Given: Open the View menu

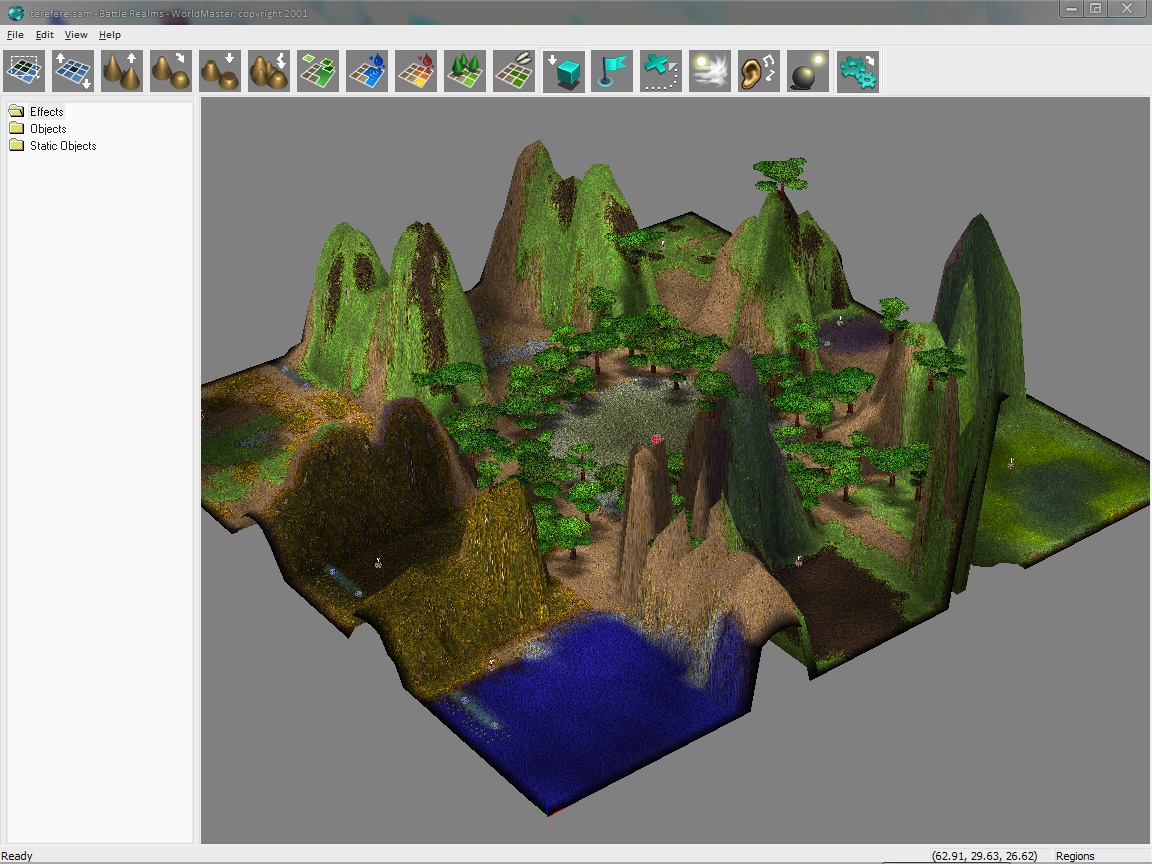Looking at the screenshot, I should click(76, 35).
